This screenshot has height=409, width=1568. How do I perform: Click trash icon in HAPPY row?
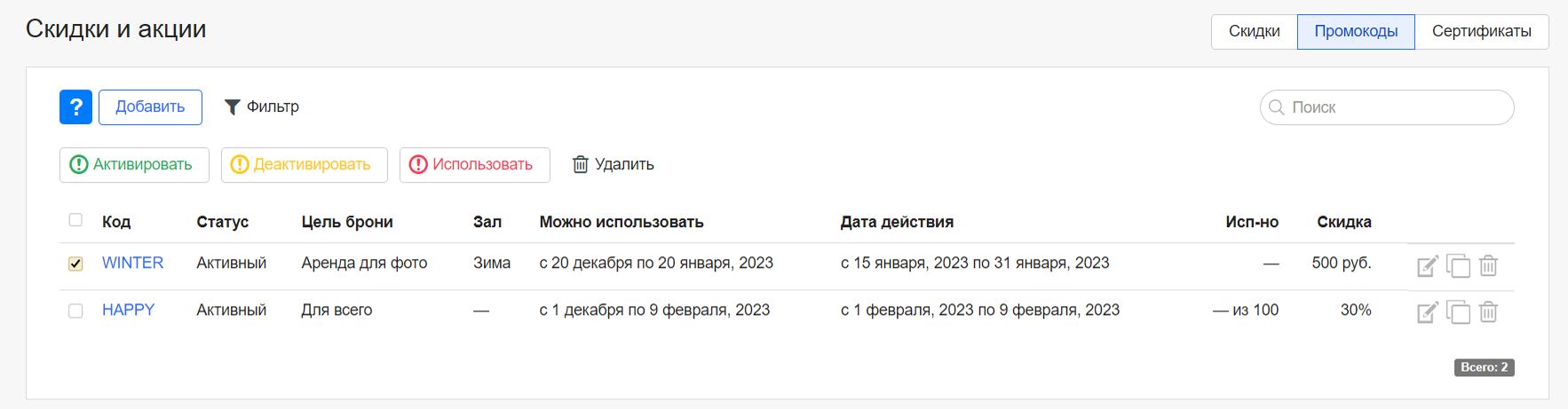[x=1489, y=312]
